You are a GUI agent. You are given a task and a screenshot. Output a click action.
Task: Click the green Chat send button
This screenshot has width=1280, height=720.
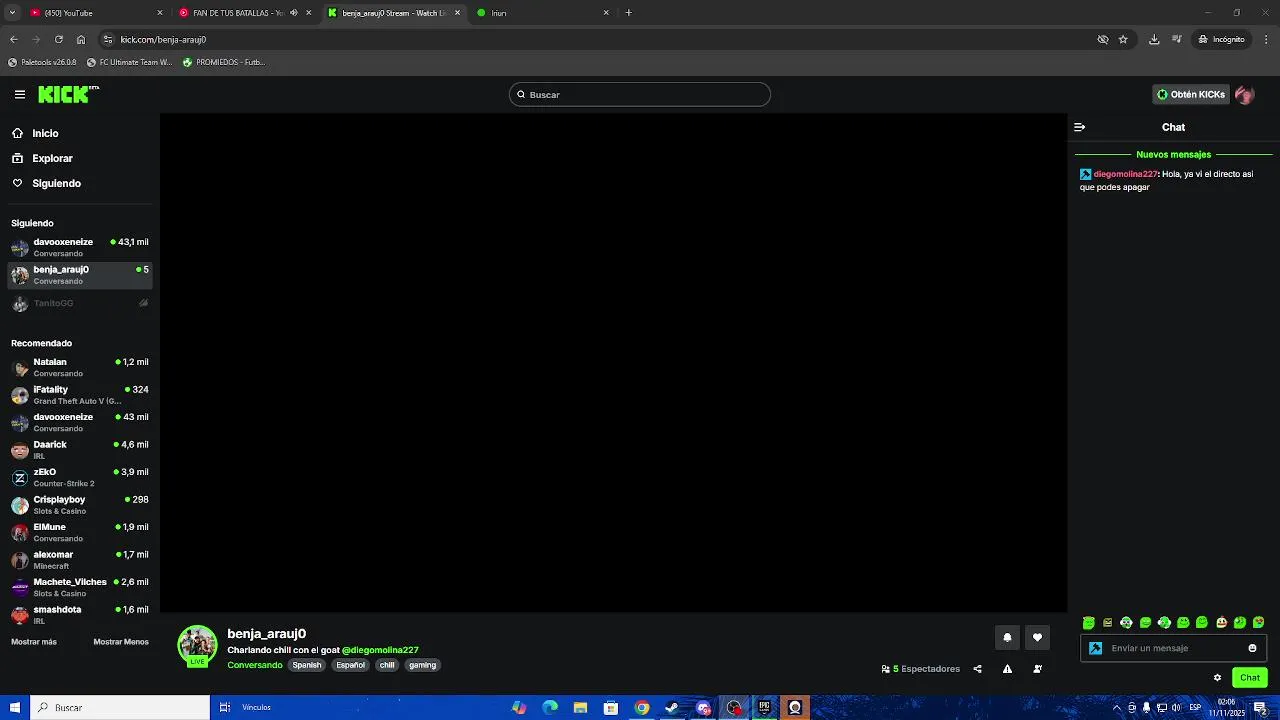[x=1250, y=677]
